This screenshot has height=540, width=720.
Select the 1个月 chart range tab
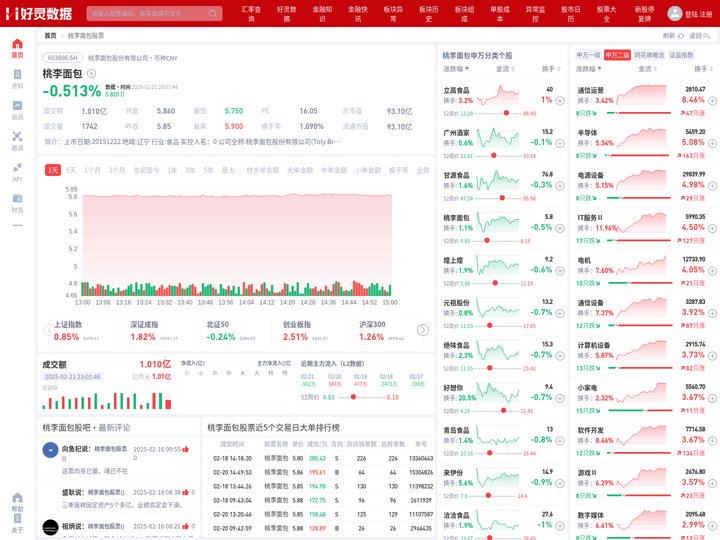coord(92,170)
